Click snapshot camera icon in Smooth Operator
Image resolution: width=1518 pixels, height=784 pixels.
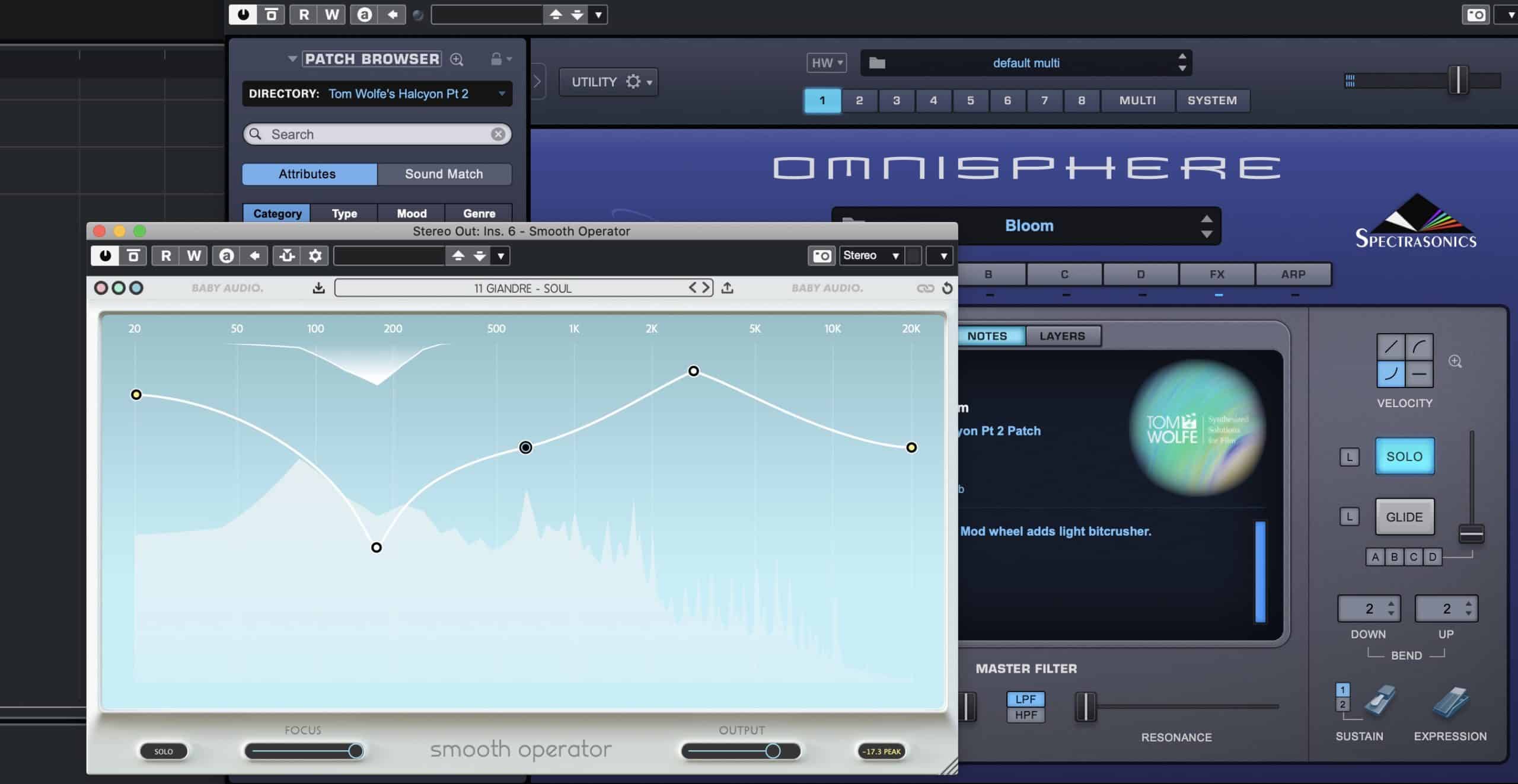(x=821, y=255)
